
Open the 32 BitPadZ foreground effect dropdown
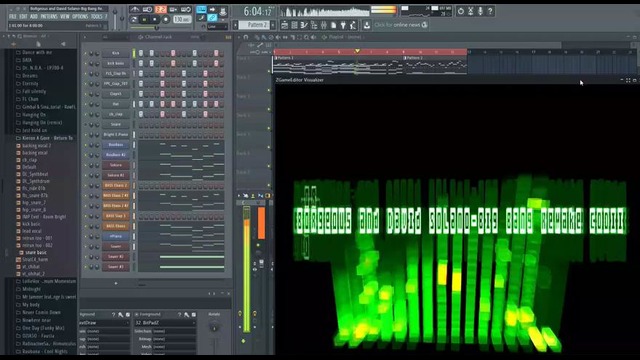(x=165, y=322)
